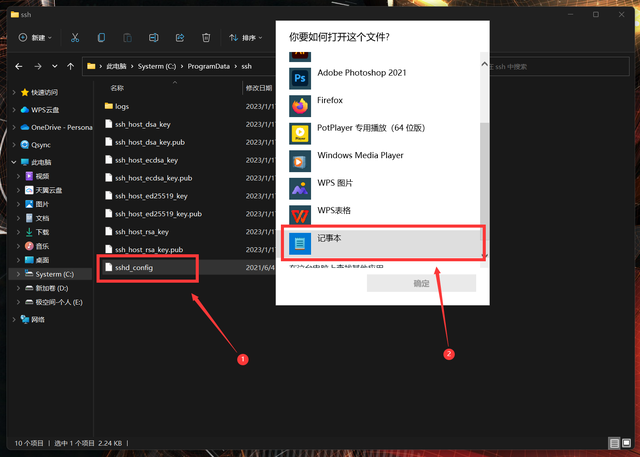
Task: Click the 确定 (OK) button
Action: click(421, 283)
